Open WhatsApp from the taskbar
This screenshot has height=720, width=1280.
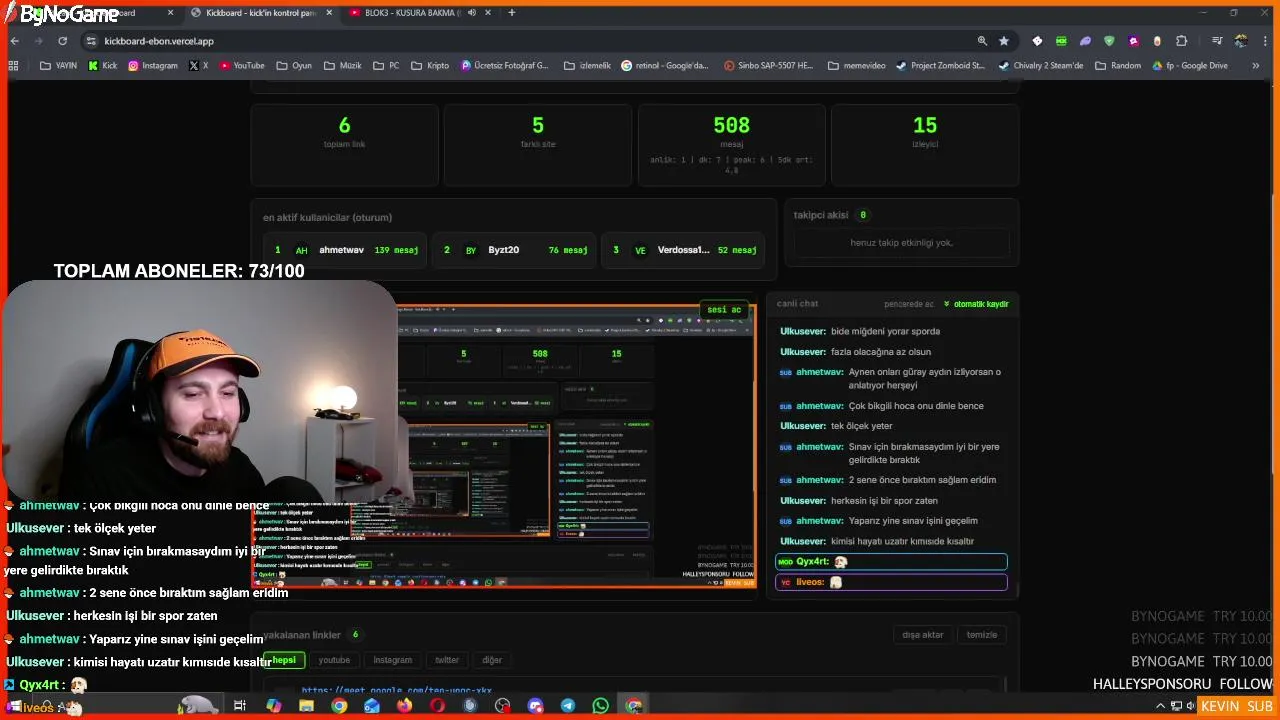coord(600,706)
